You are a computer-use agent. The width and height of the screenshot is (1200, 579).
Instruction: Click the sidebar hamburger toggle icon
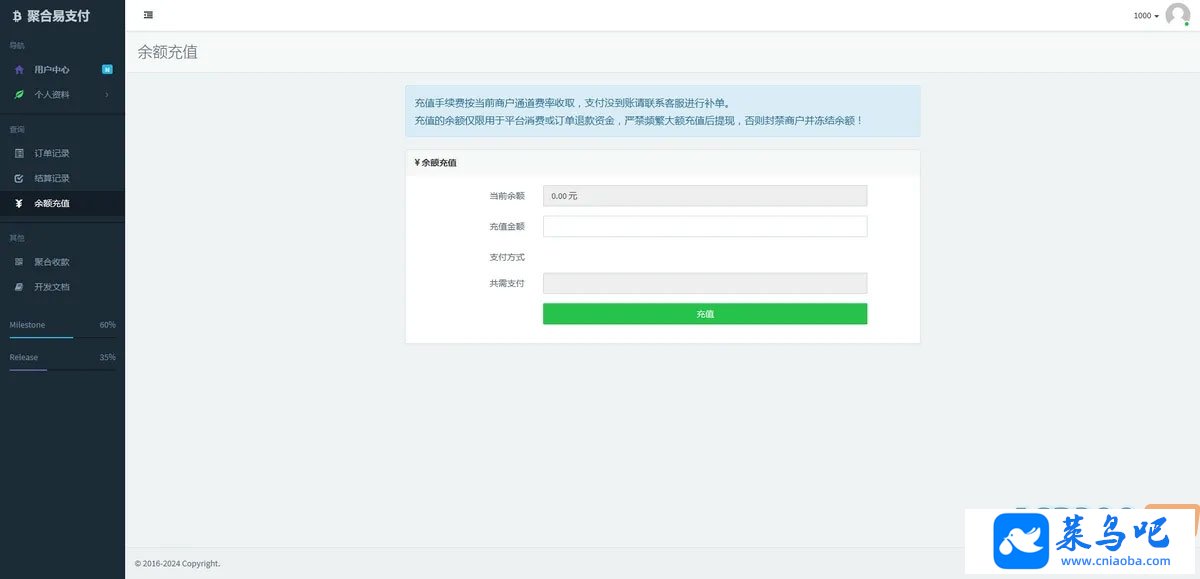(148, 15)
